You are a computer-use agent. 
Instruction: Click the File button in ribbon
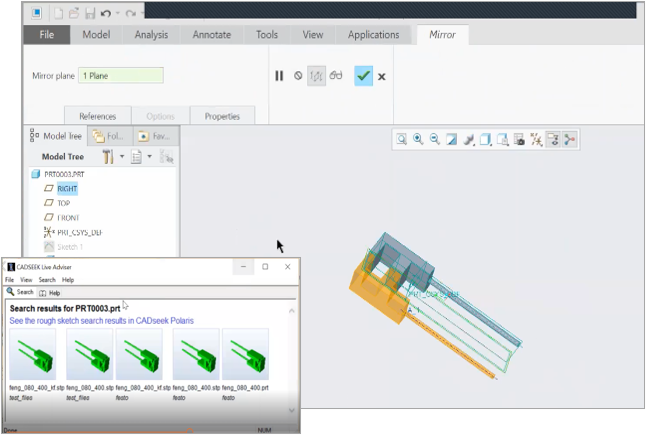pyautogui.click(x=46, y=35)
